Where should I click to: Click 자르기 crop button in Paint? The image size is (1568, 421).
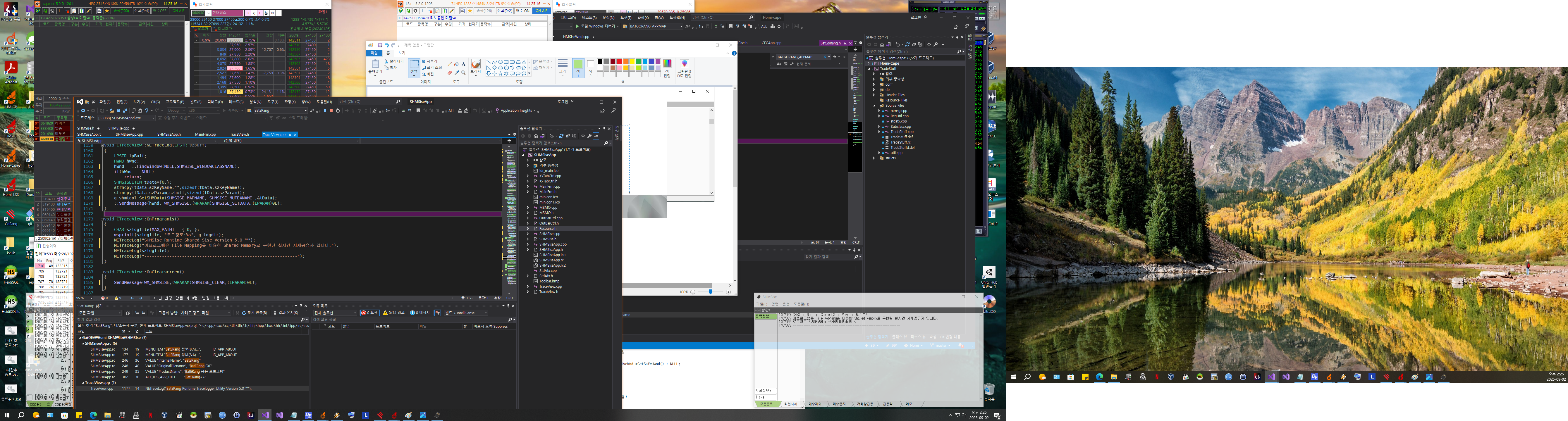(x=430, y=61)
